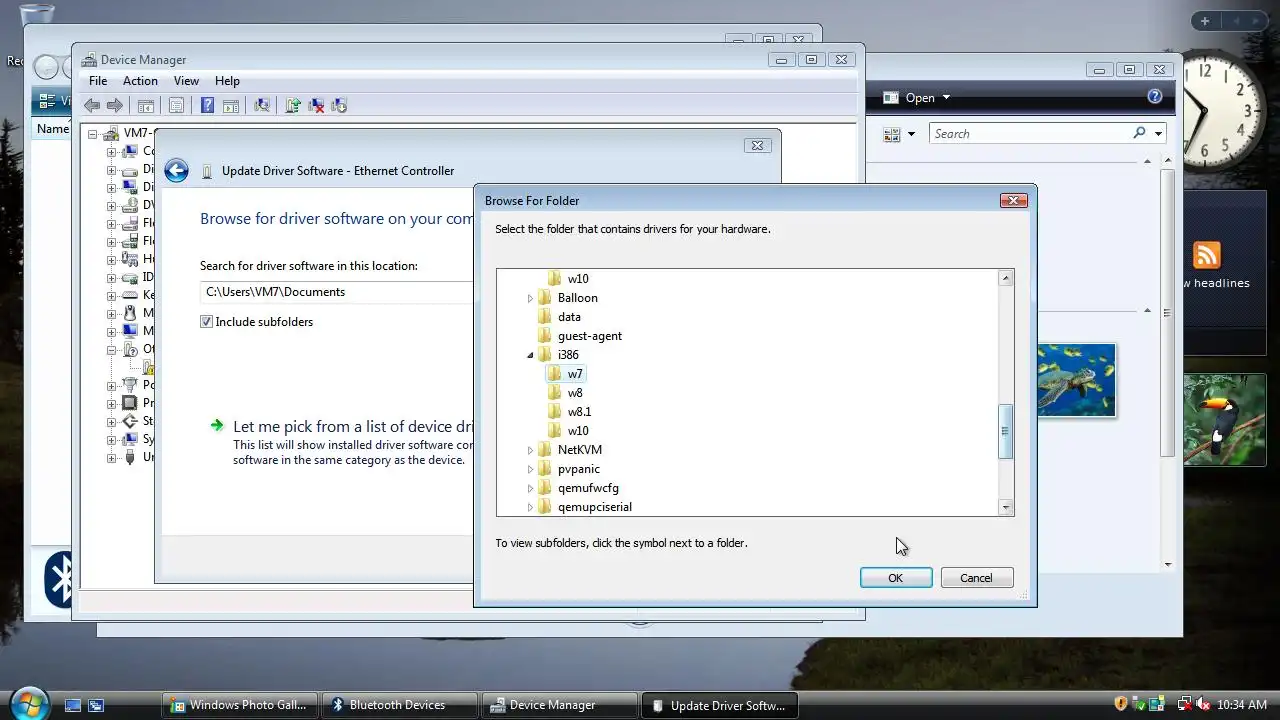Viewport: 1280px width, 720px height.
Task: Collapse the VM7 root node in Device Manager
Action: [92, 133]
